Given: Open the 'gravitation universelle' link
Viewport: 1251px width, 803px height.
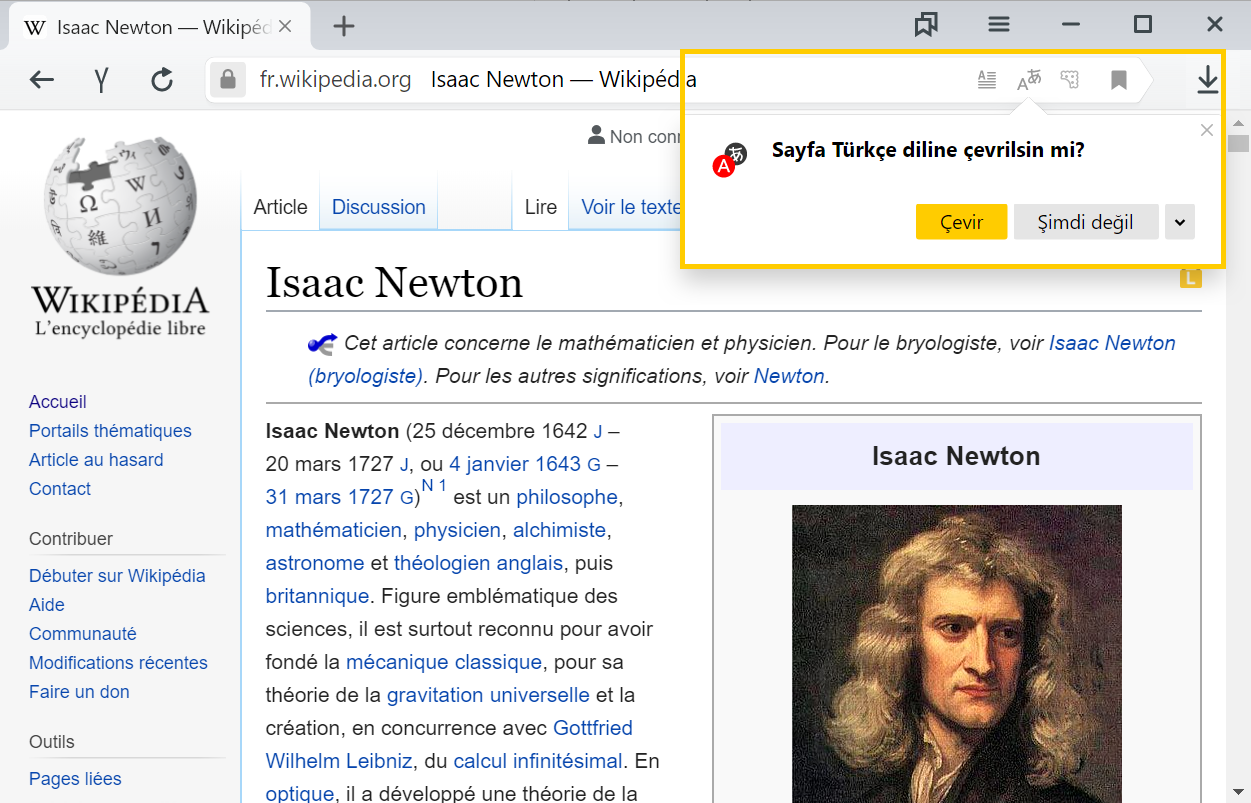Looking at the screenshot, I should 488,695.
